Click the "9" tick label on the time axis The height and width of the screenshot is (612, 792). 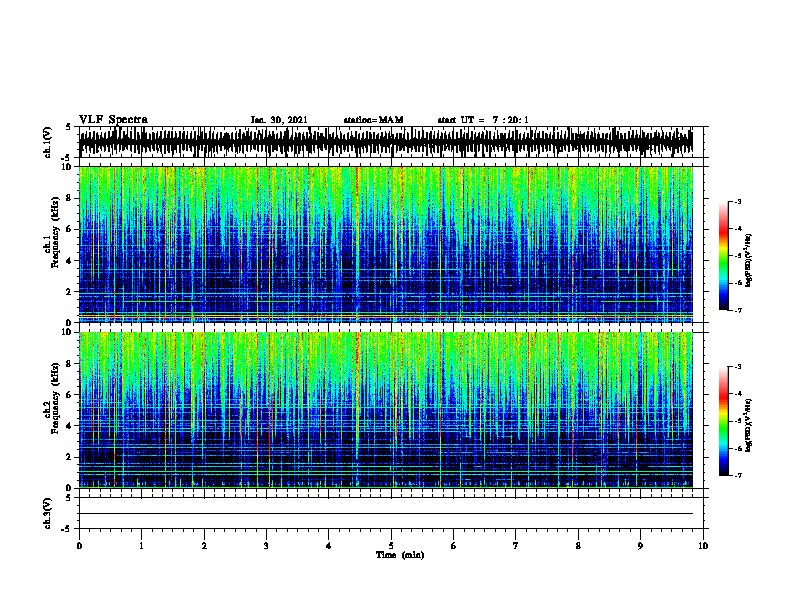pos(640,546)
